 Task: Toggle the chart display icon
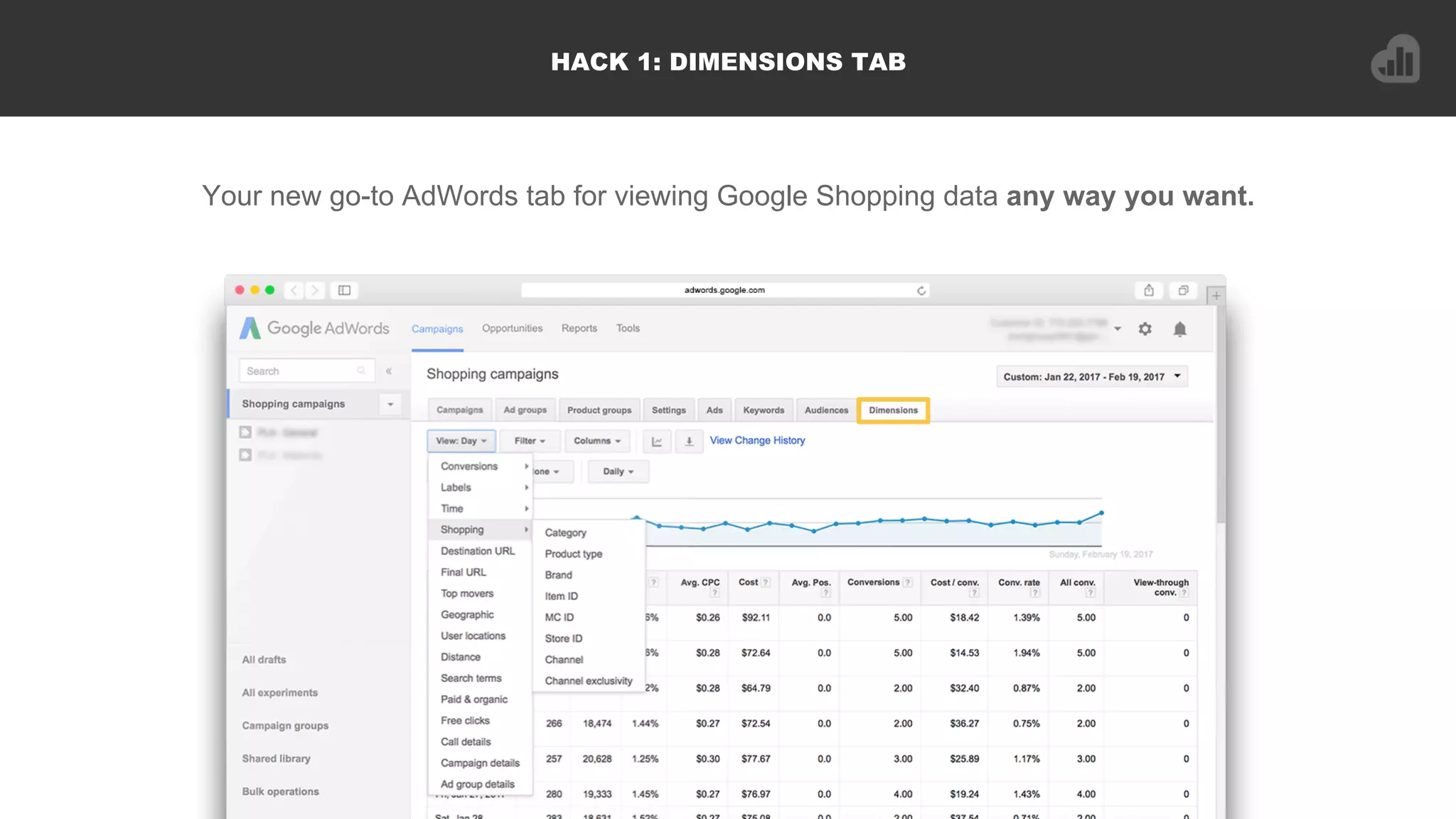[x=657, y=441]
